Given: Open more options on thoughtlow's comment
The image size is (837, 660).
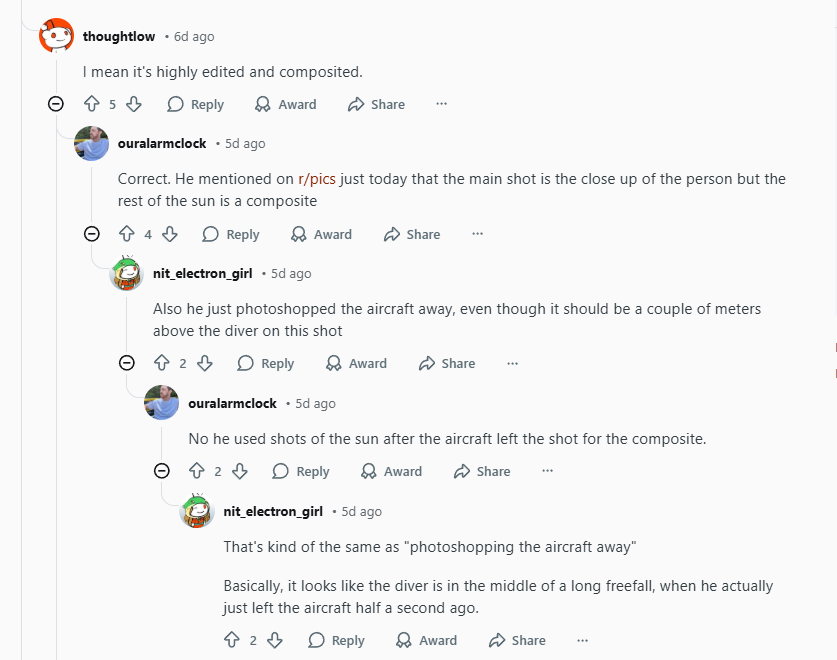Looking at the screenshot, I should [441, 104].
